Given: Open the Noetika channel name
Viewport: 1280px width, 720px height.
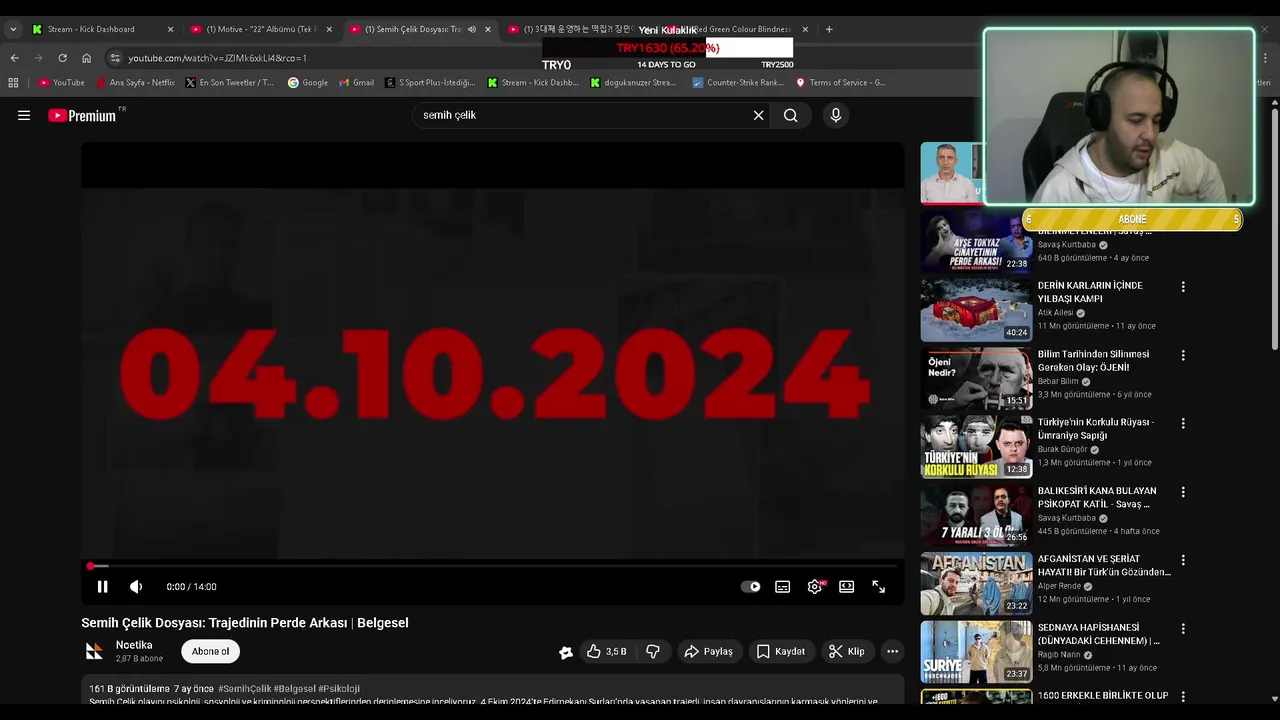Looking at the screenshot, I should [x=134, y=645].
